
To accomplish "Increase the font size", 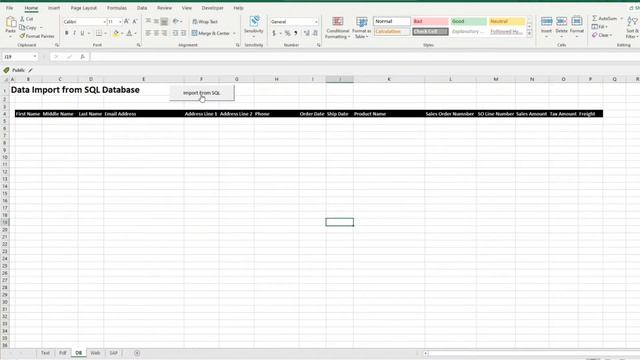I will tap(127, 22).
